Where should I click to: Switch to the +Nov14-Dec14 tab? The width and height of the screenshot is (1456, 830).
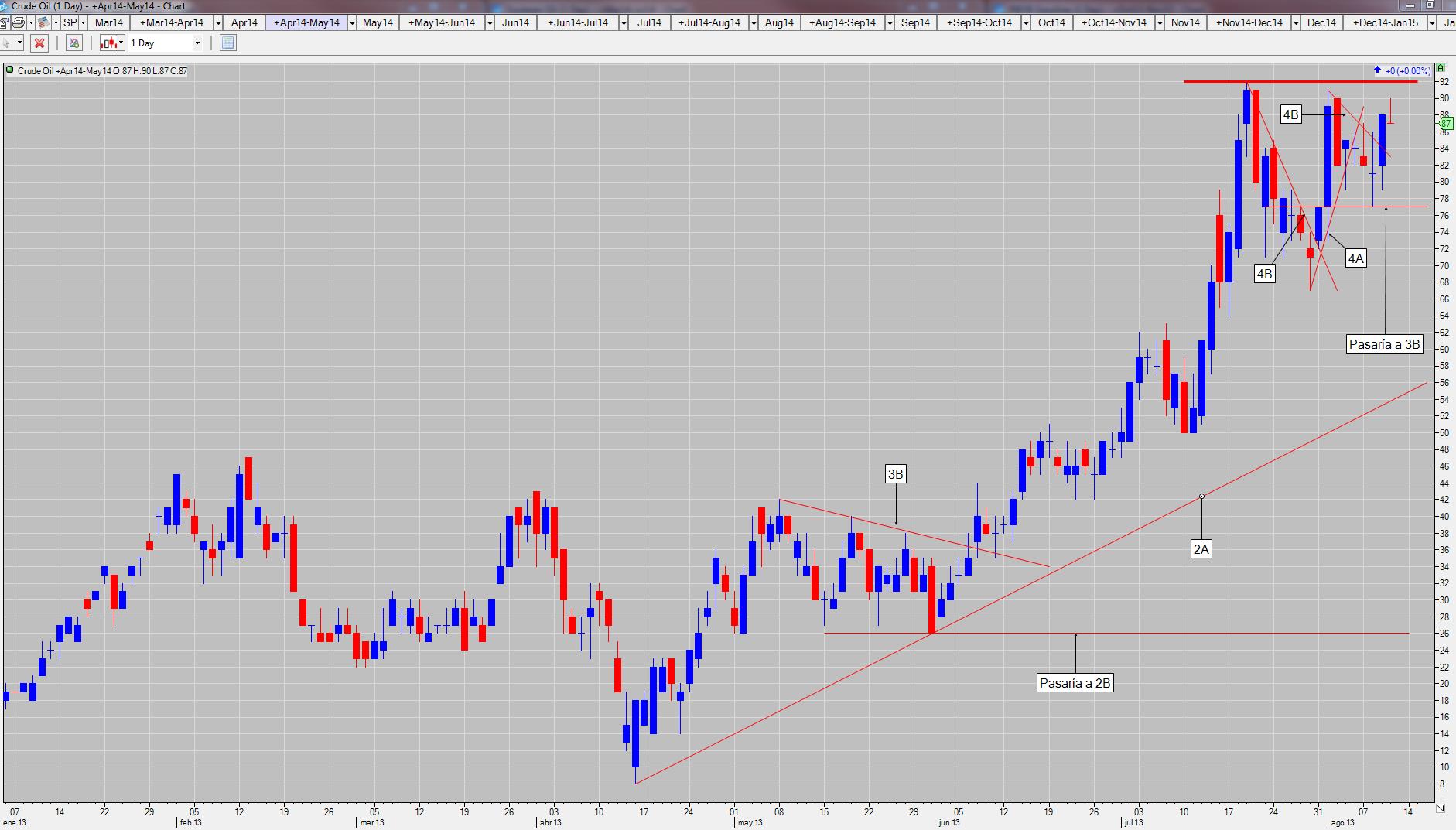[x=1249, y=22]
